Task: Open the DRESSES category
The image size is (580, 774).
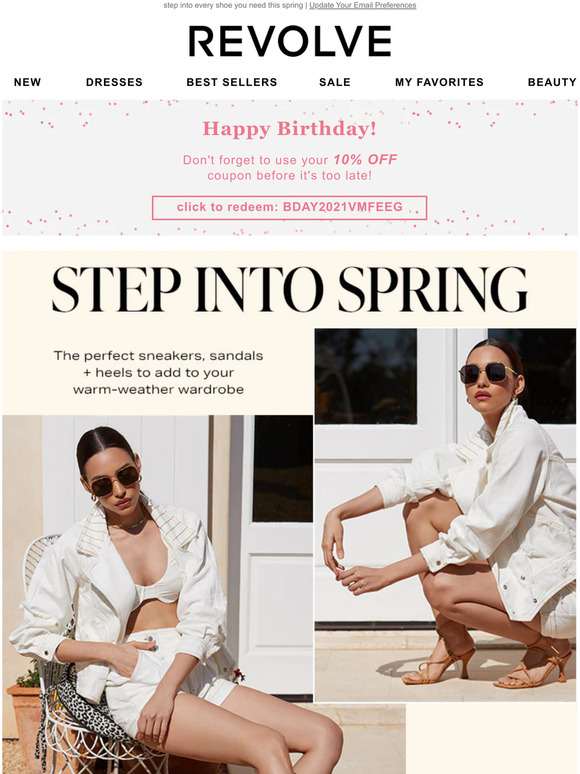Action: [x=114, y=82]
